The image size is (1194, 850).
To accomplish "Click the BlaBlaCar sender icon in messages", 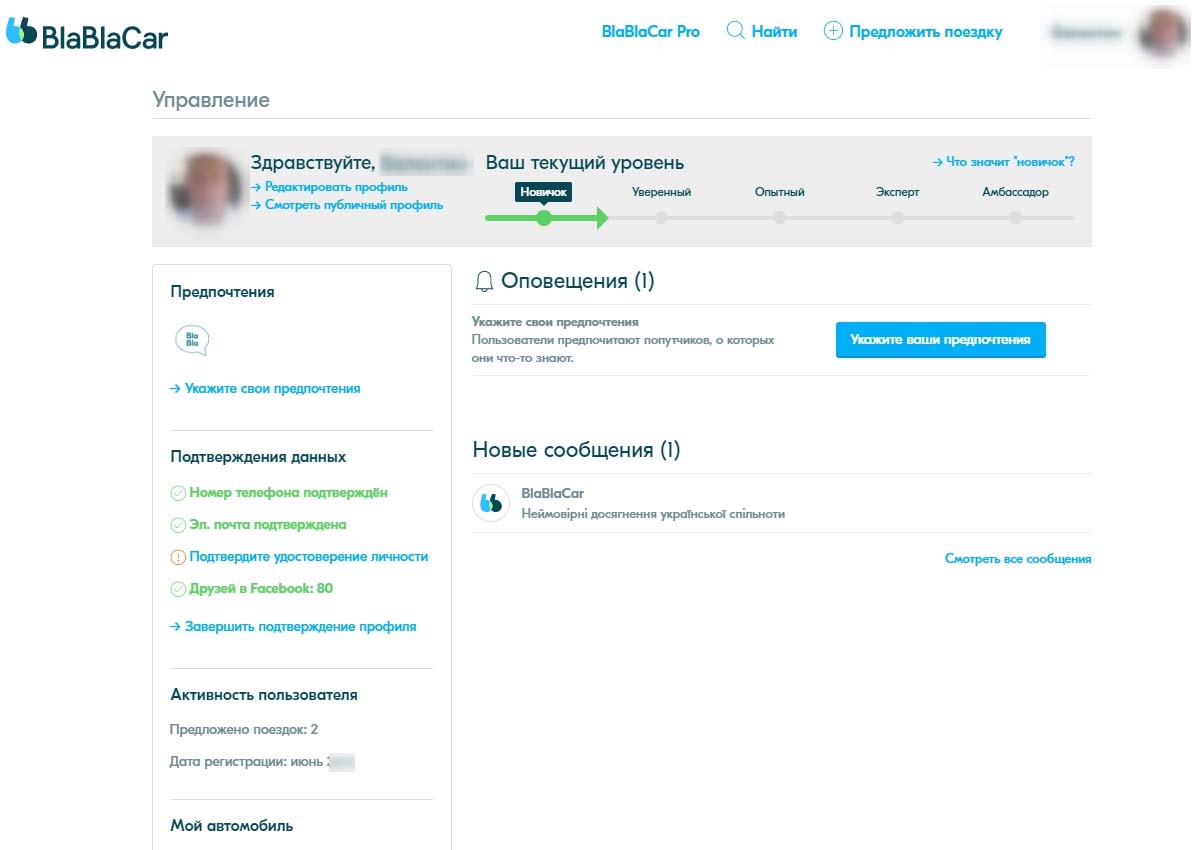I will 491,503.
